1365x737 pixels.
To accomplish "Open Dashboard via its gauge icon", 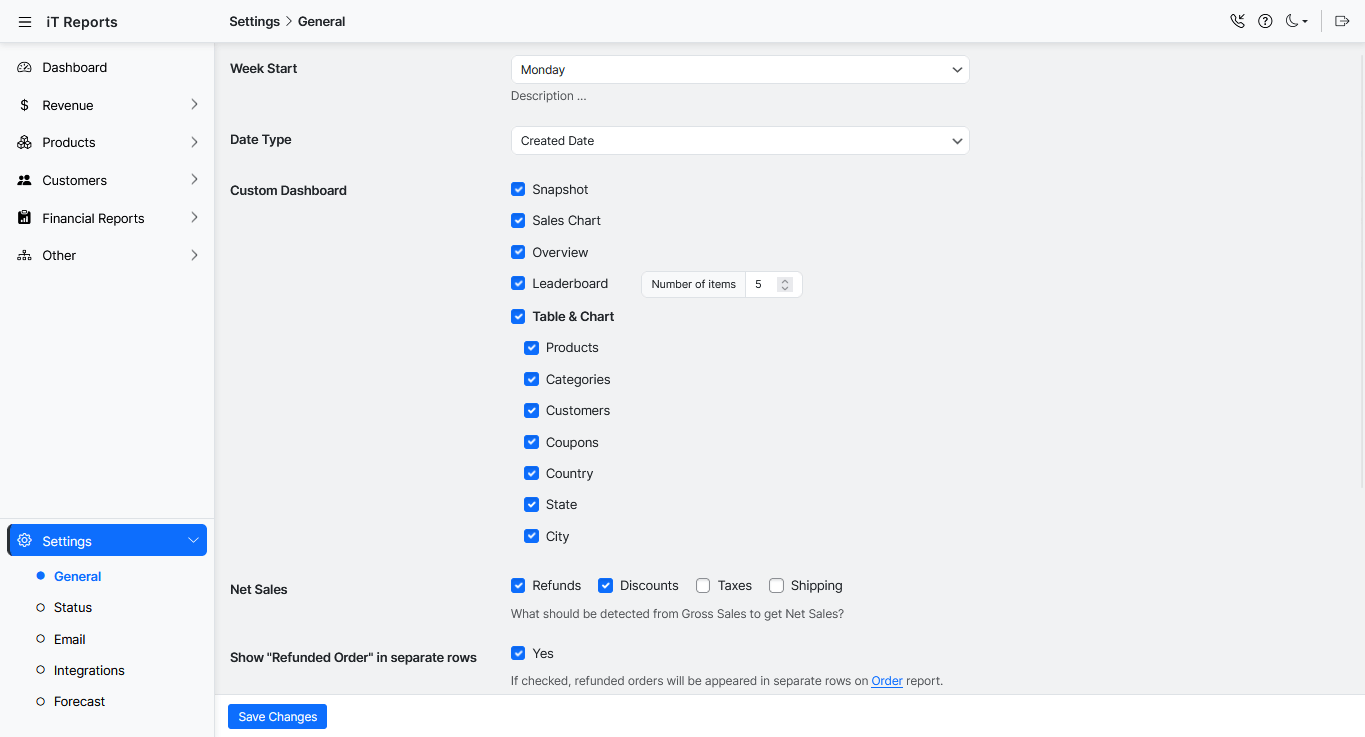I will point(25,68).
